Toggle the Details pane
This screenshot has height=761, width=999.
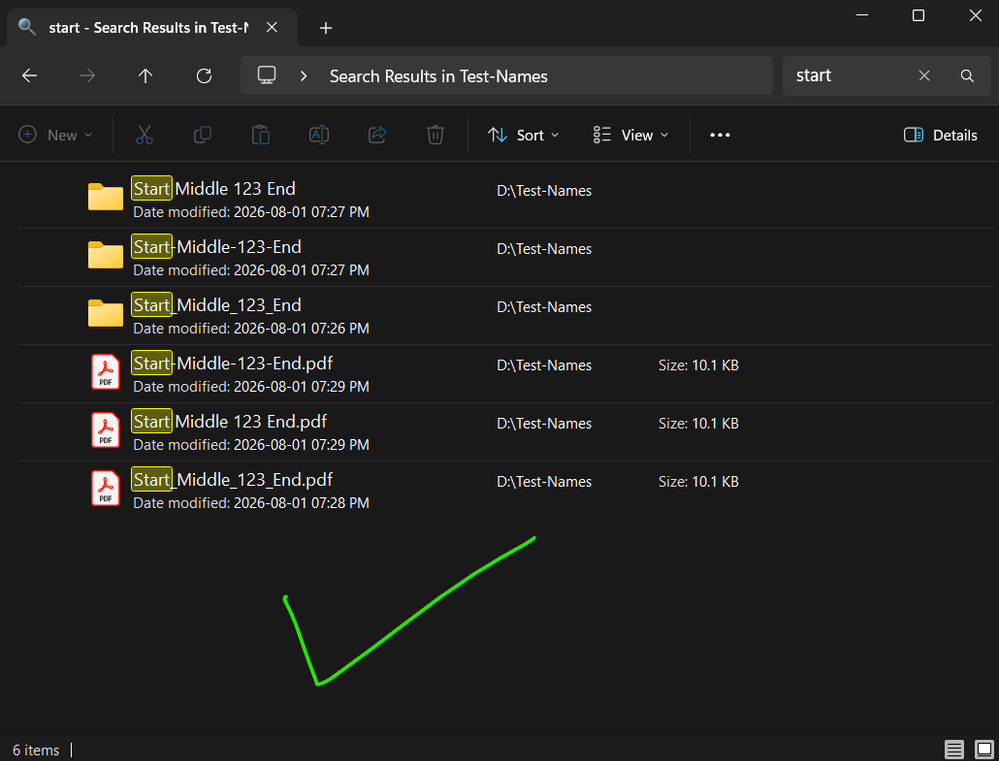click(940, 135)
